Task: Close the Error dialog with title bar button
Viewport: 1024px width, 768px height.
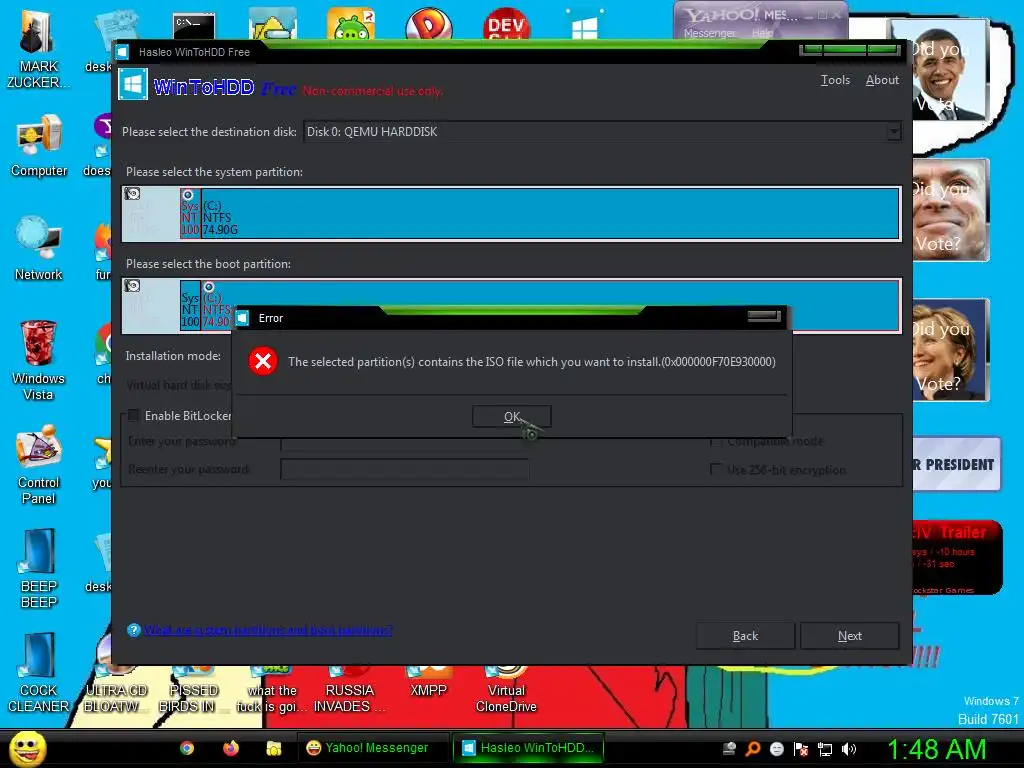Action: [764, 316]
